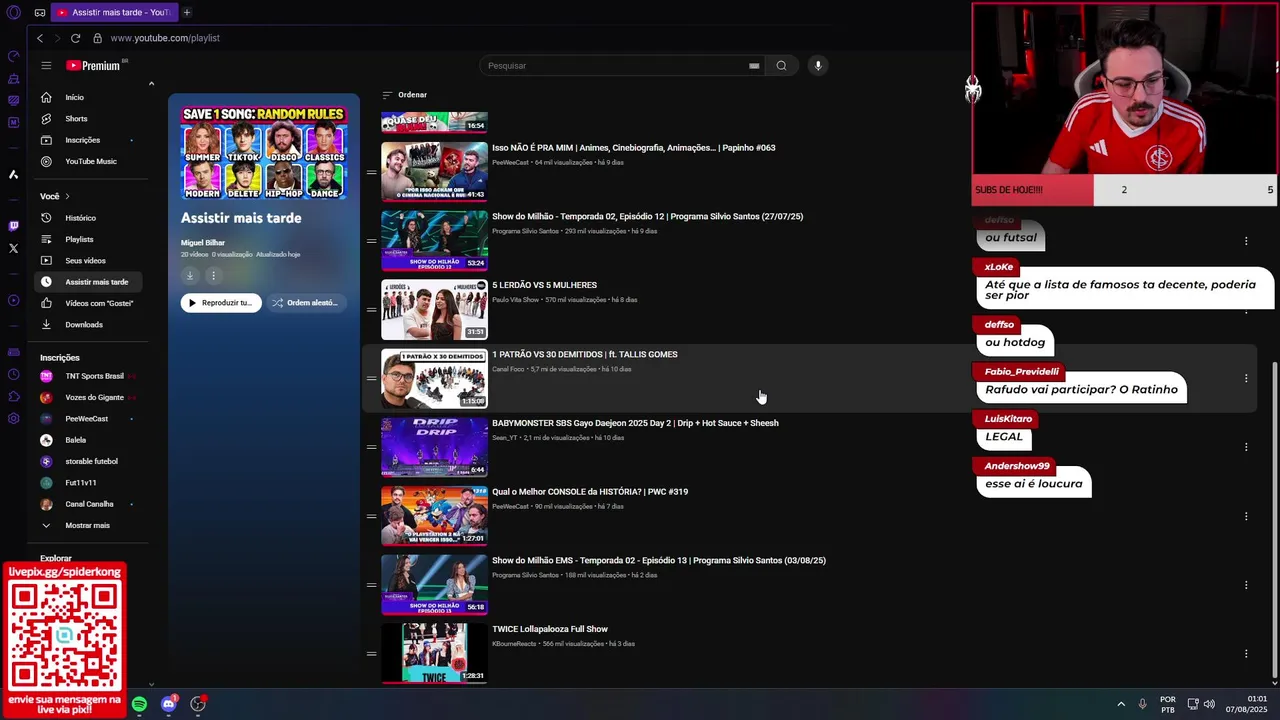This screenshot has width=1280, height=720.
Task: Open Opera sidebar settings gear
Action: [x=13, y=418]
